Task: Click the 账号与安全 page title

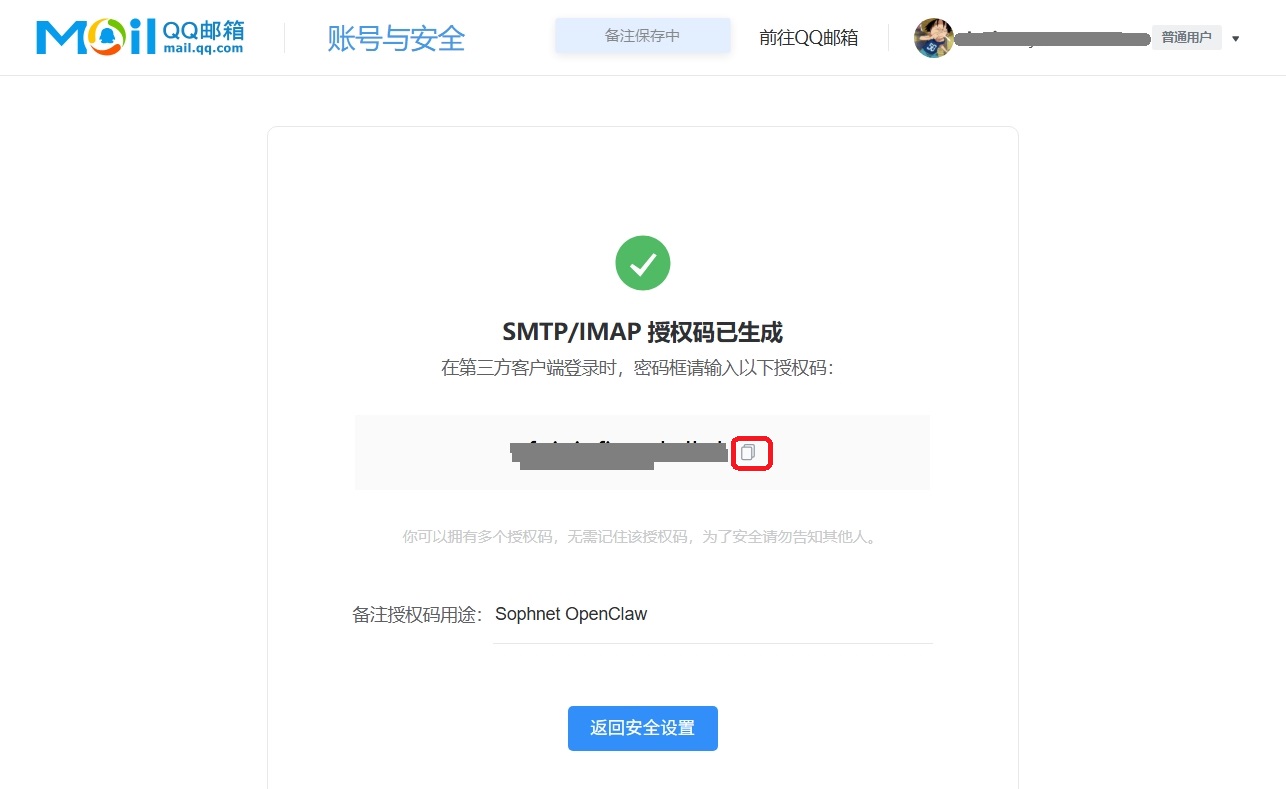Action: pyautogui.click(x=396, y=38)
